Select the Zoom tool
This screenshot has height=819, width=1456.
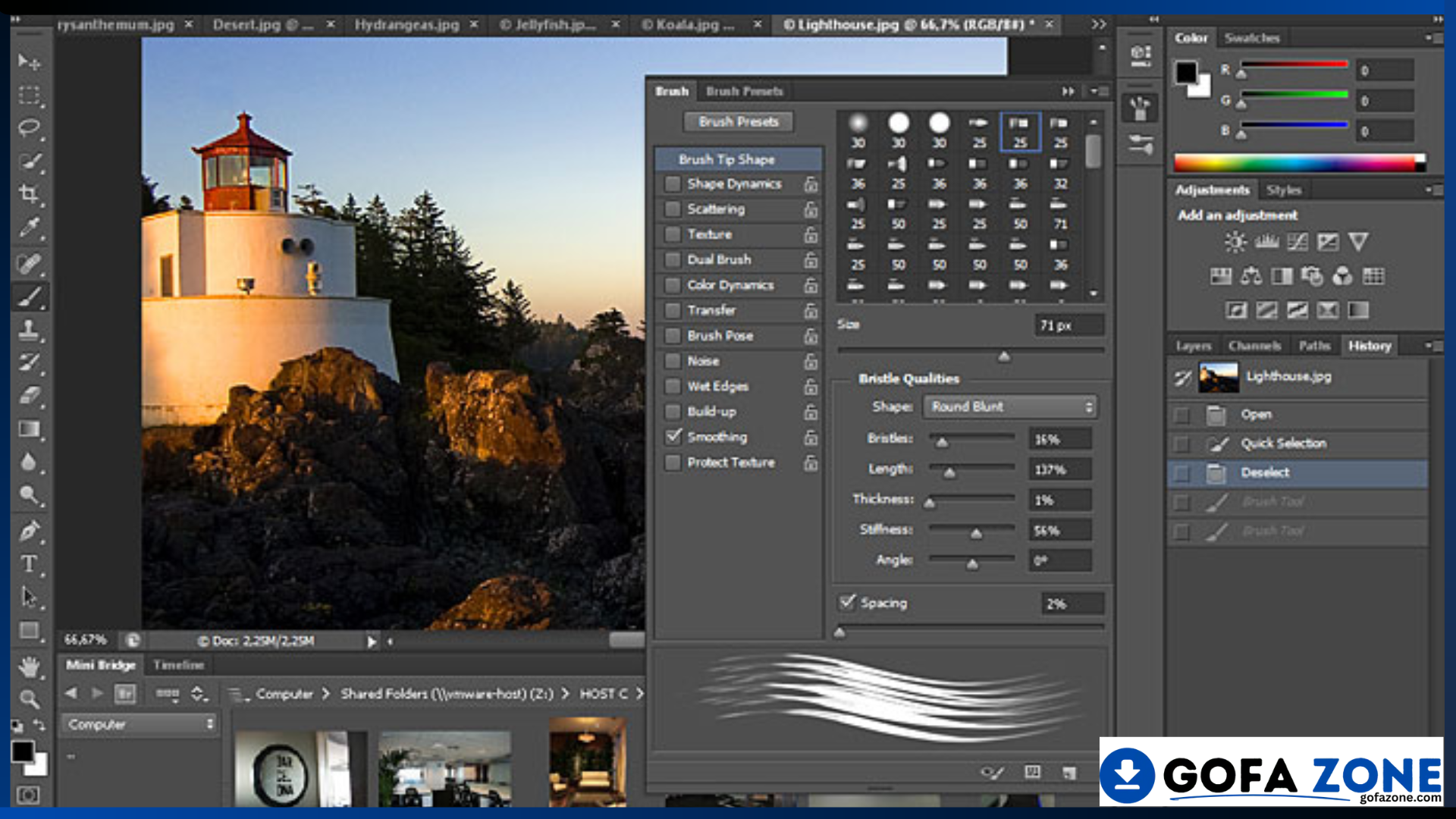(x=29, y=698)
